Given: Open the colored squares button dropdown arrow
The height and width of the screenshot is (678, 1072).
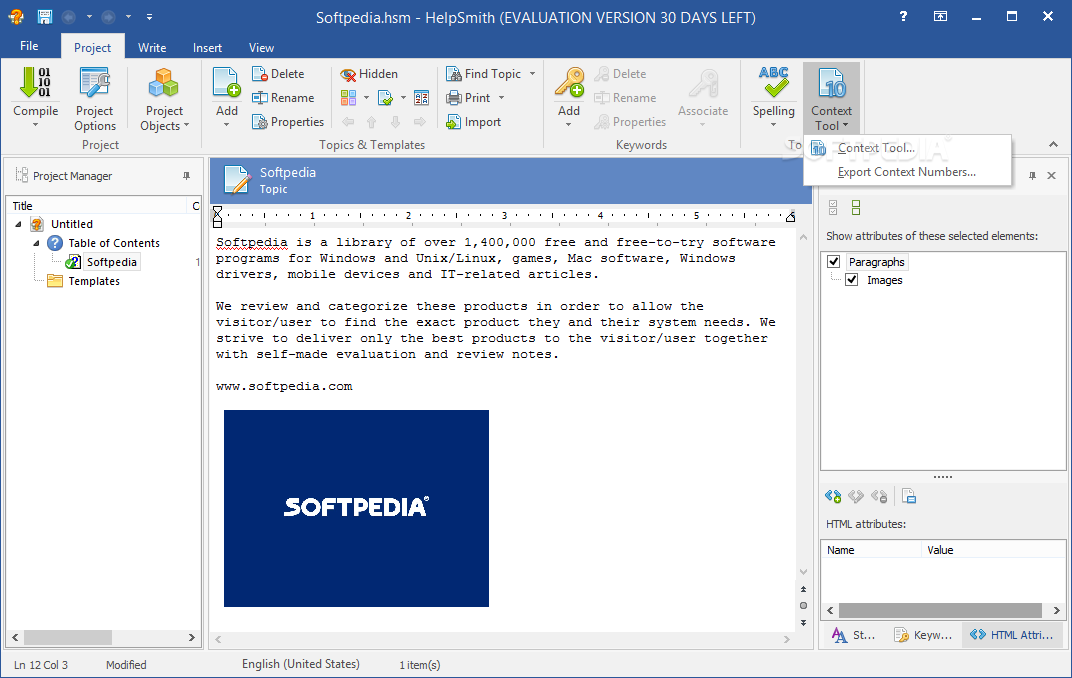Looking at the screenshot, I should tap(366, 98).
